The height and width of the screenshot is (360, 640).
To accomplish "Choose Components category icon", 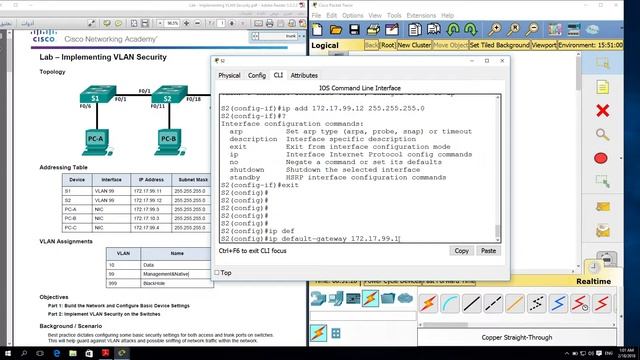I will [x=353, y=299].
